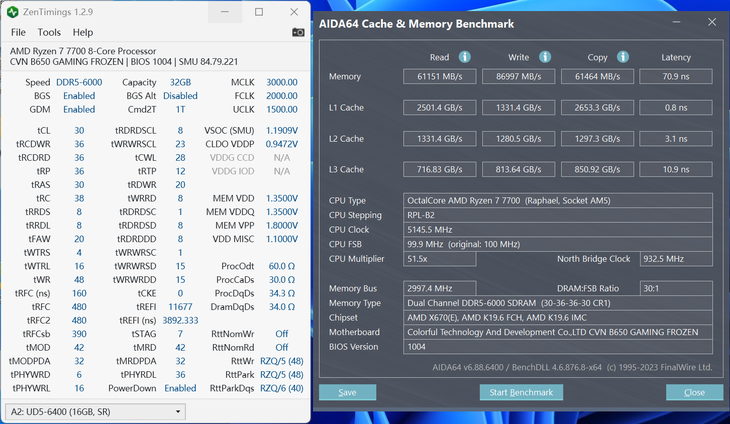
Task: Click the Close button in AIDA64
Action: [694, 392]
